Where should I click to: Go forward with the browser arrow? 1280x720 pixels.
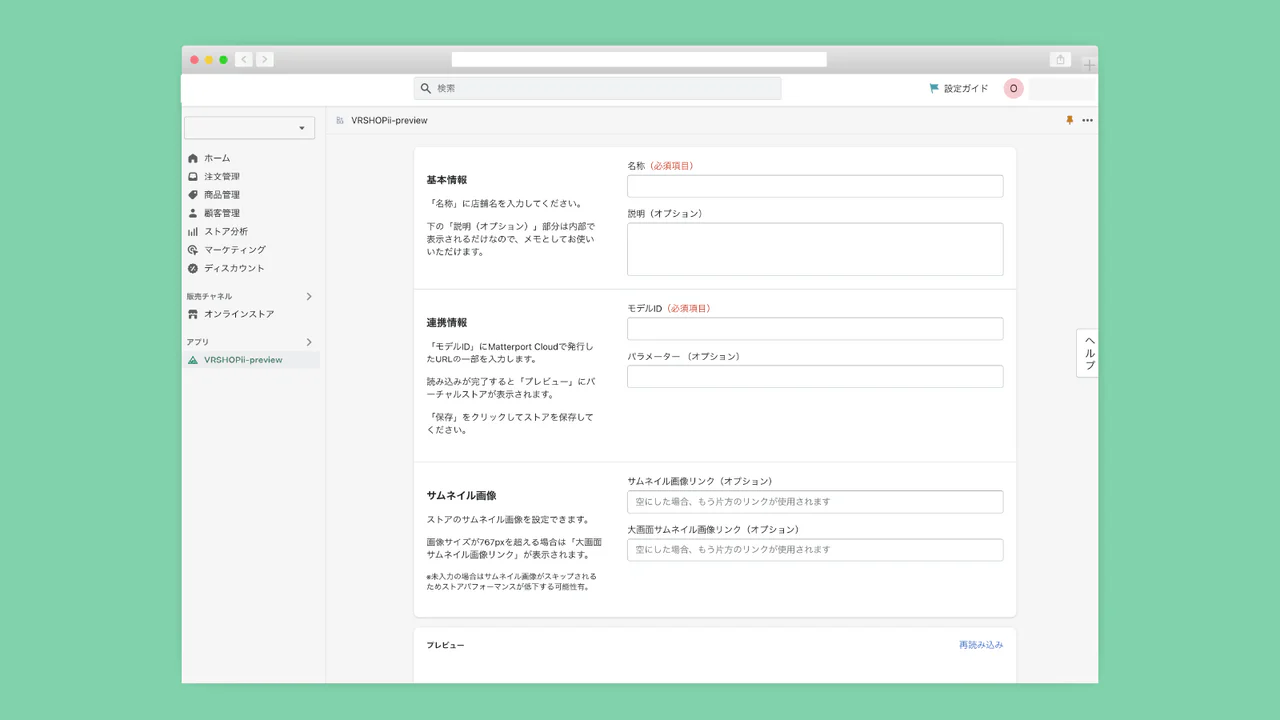click(x=264, y=60)
